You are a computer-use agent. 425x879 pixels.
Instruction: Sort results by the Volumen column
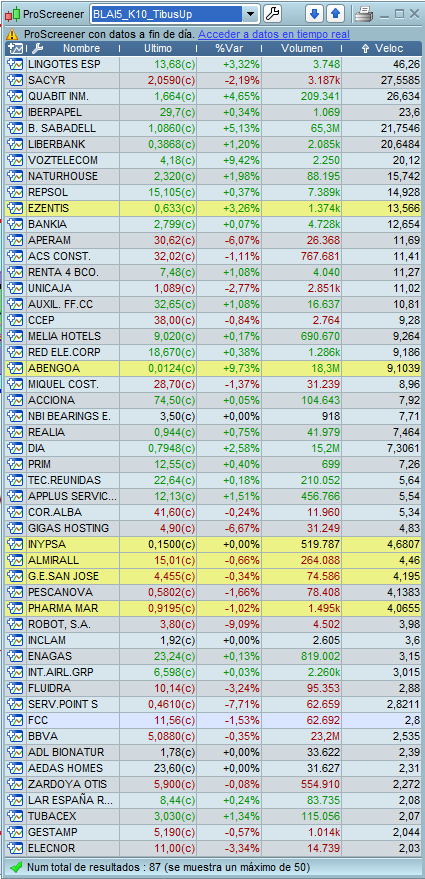[x=302, y=49]
